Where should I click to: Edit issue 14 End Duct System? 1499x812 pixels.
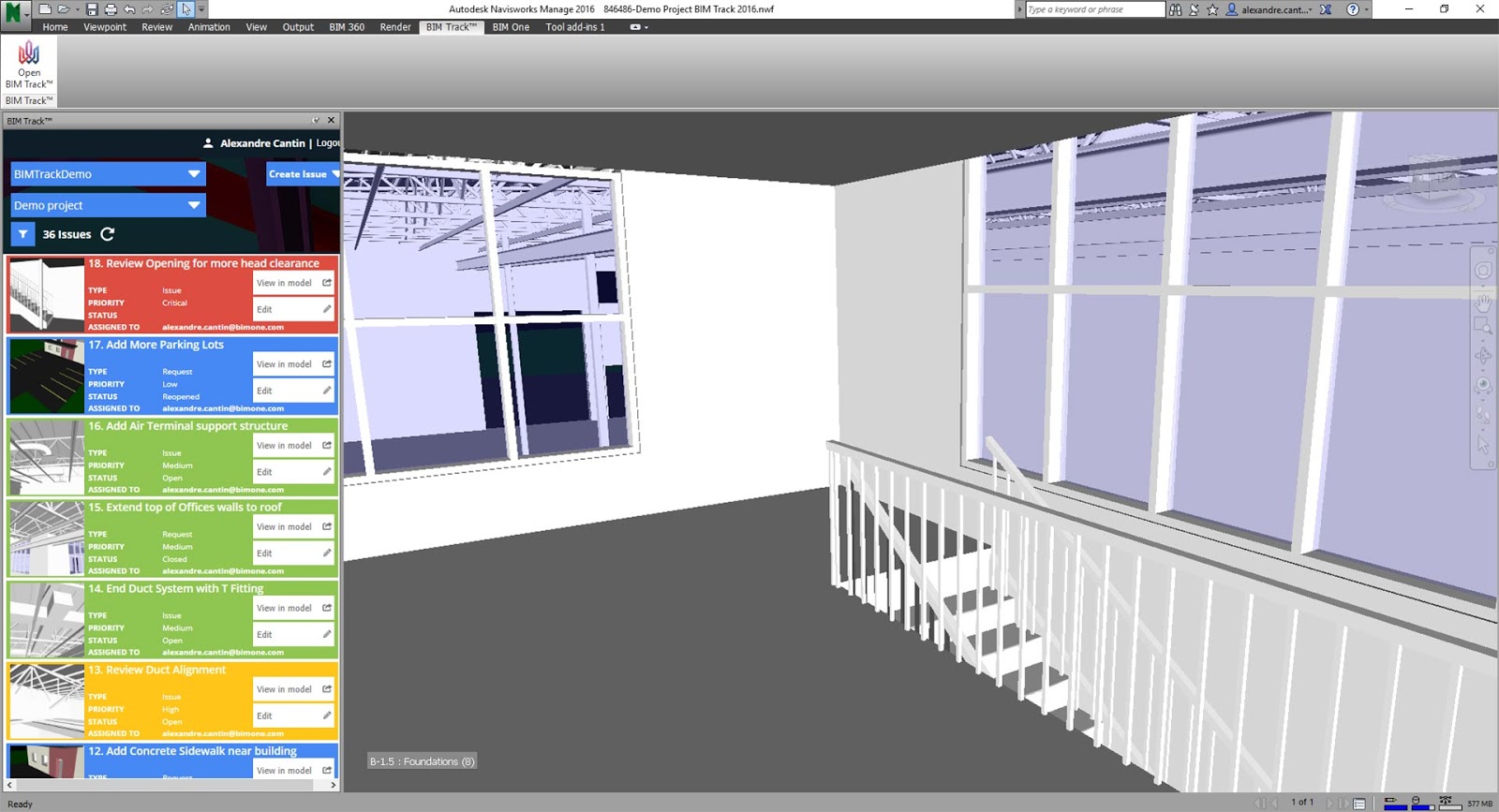[x=293, y=635]
